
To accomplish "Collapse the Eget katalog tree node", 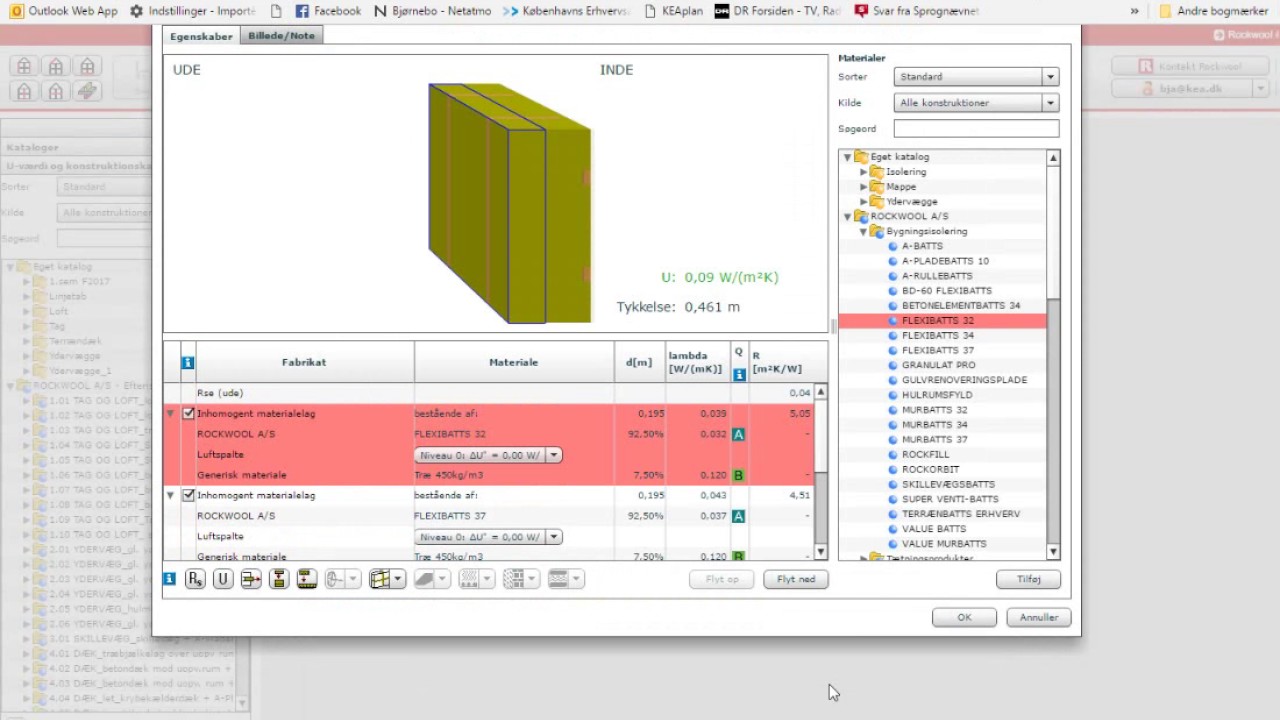I will tap(847, 157).
